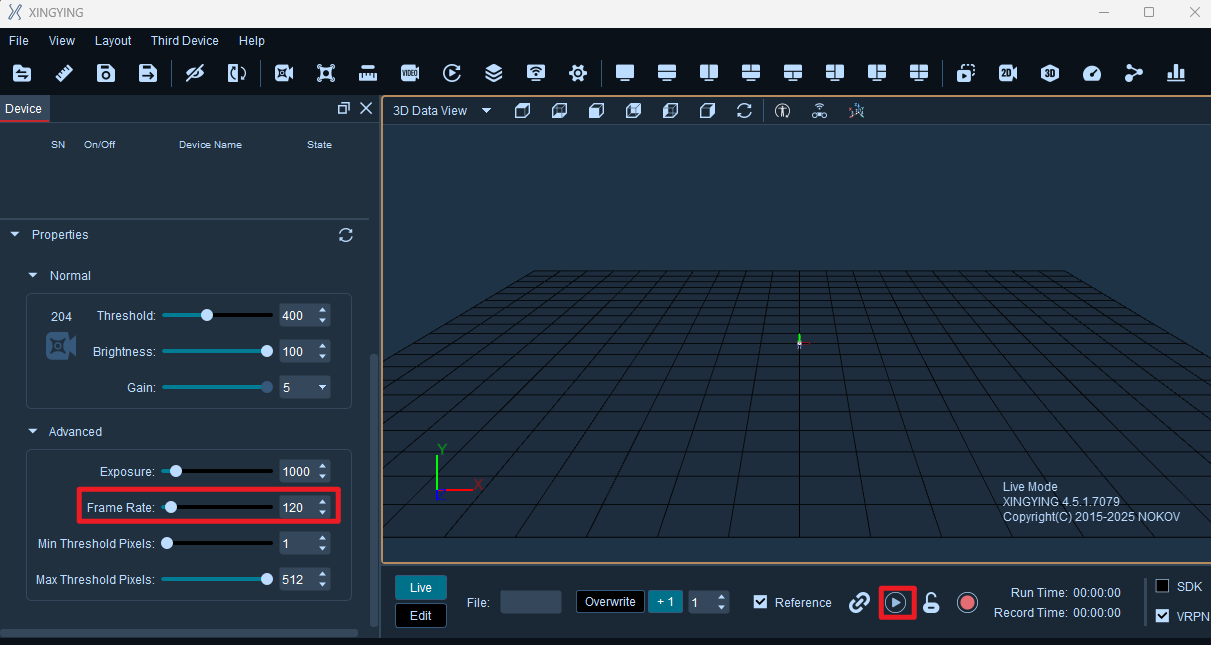Screen dimensions: 1211x645
Task: Open the 3D hexagon view icon
Action: 1050,73
